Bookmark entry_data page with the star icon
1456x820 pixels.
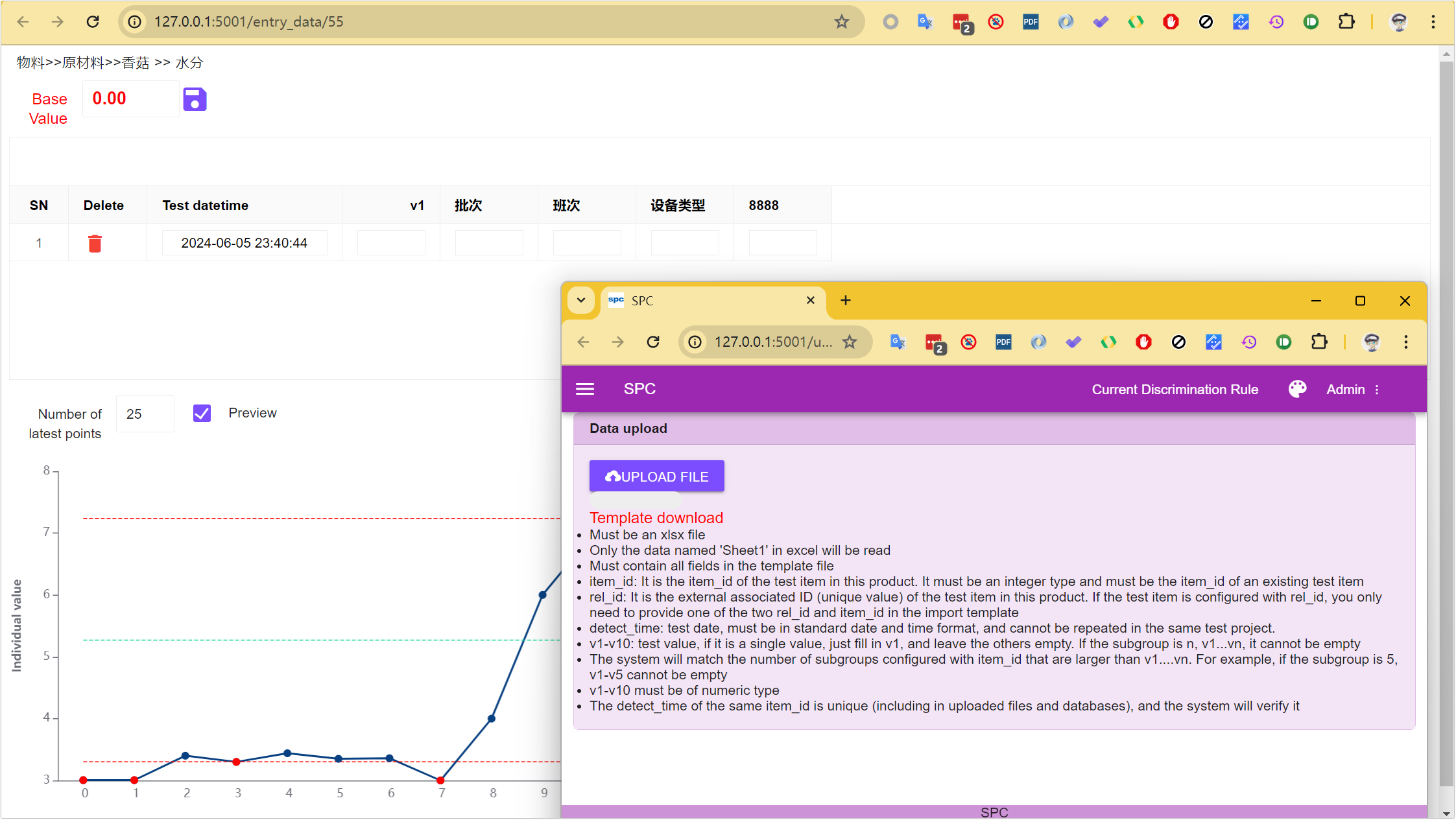842,22
